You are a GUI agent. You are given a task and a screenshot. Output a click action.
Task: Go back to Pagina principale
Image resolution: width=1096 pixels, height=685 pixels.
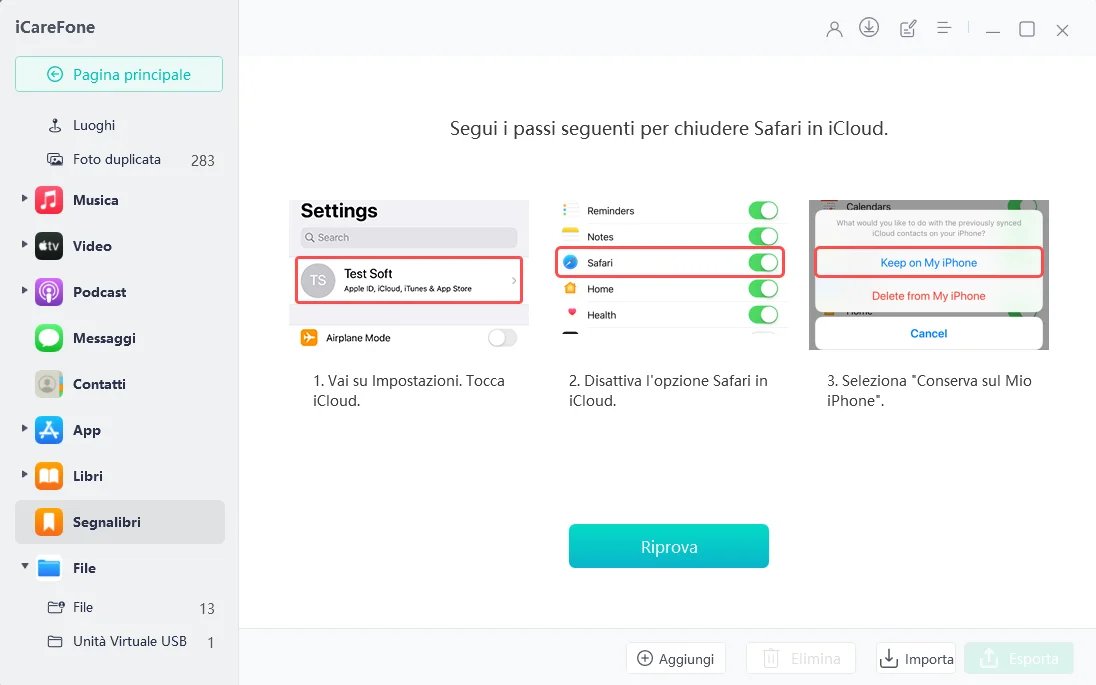pyautogui.click(x=119, y=74)
